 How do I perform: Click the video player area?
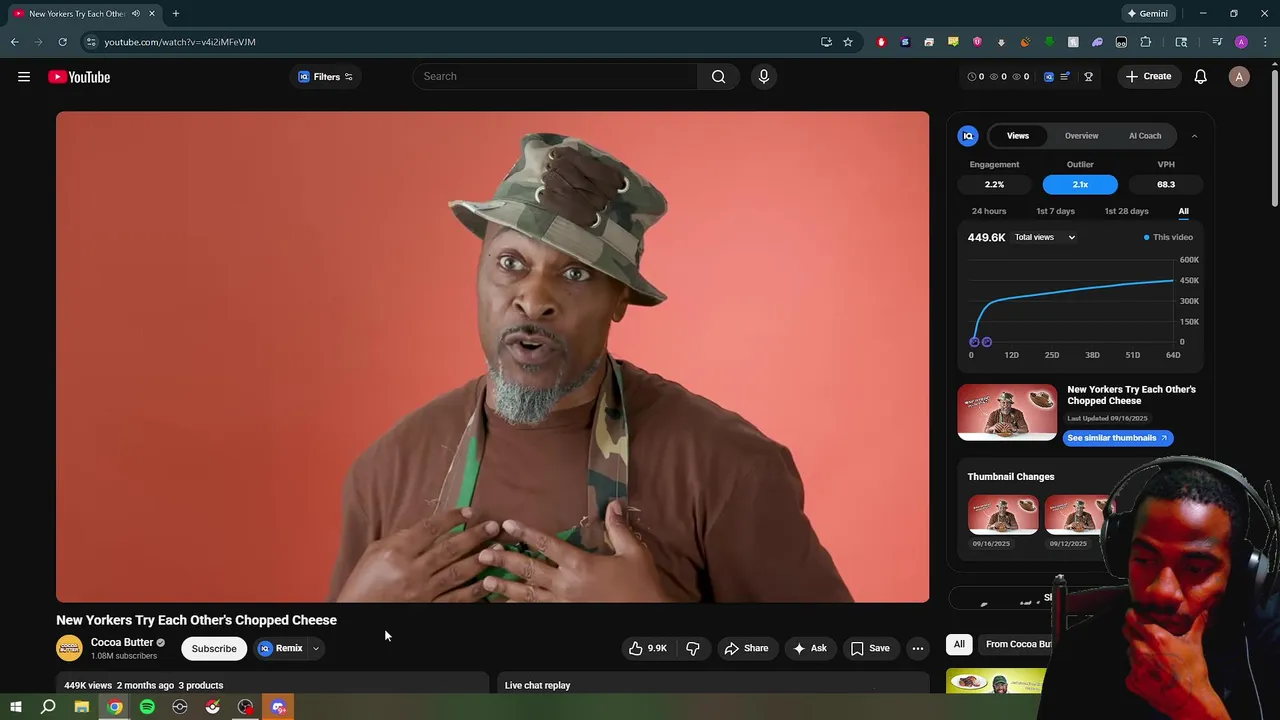click(492, 357)
